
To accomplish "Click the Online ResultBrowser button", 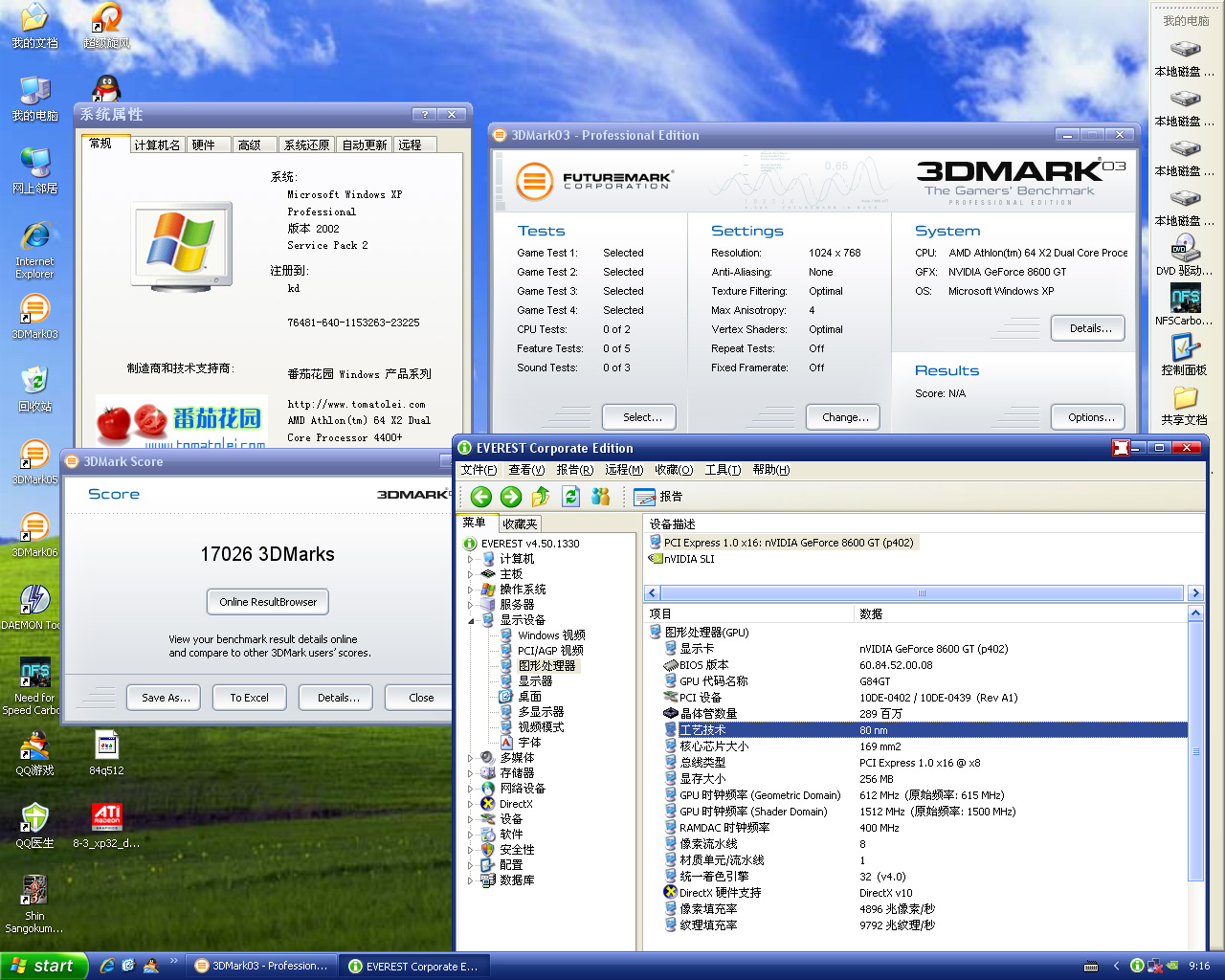I will click(x=268, y=602).
